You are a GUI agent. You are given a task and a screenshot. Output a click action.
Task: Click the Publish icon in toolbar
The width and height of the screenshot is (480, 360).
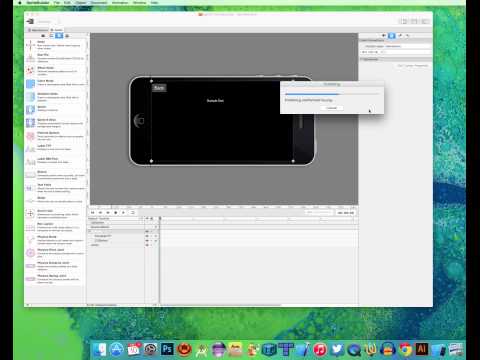[x=31, y=21]
